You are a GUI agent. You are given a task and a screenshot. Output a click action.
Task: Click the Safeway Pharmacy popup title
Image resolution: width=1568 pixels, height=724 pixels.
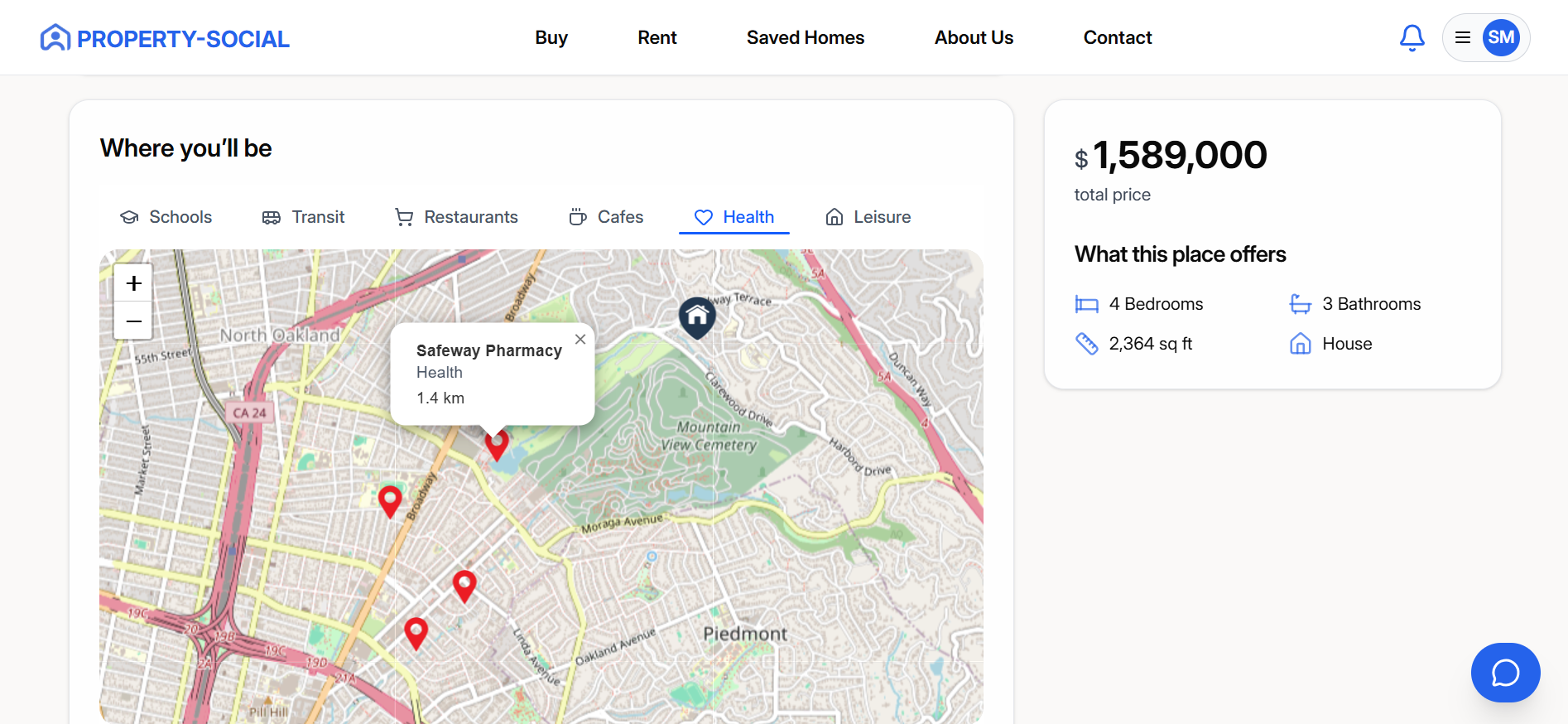[x=489, y=350]
